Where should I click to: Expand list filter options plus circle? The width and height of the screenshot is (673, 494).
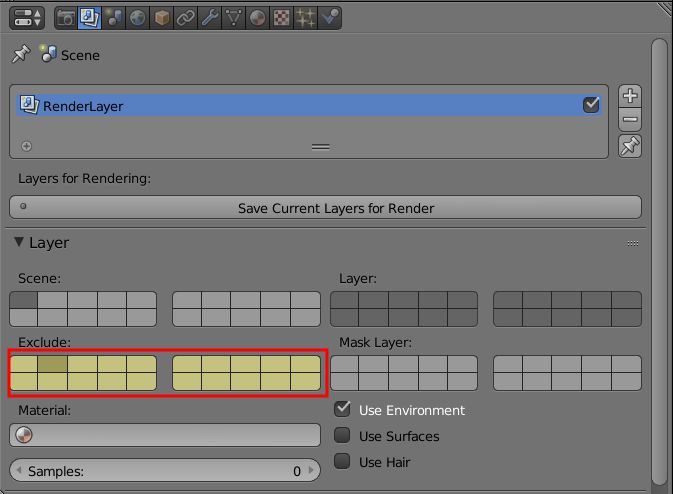click(x=26, y=146)
